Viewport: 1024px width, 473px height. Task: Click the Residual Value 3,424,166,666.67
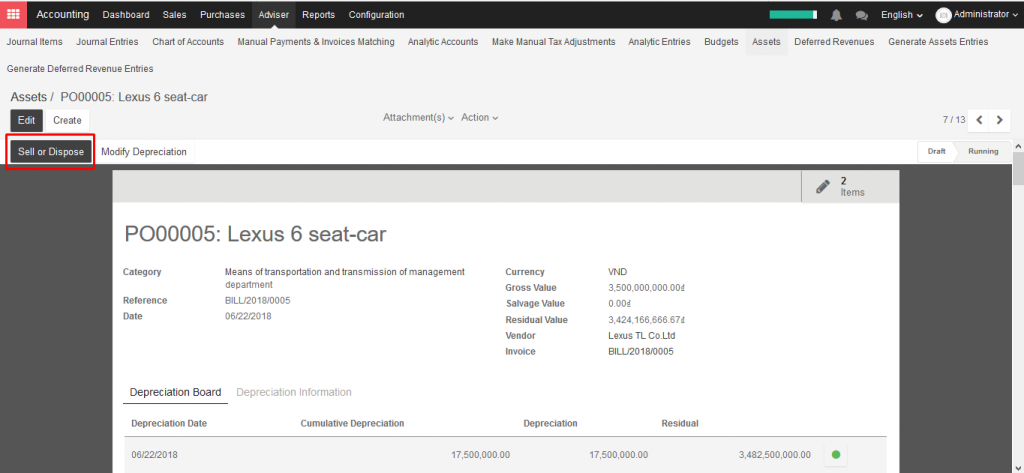(646, 320)
